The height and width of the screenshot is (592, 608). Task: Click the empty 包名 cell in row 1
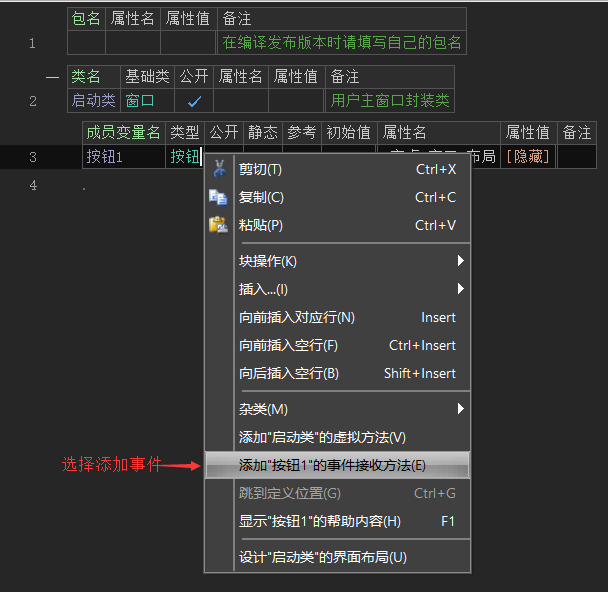[86, 43]
